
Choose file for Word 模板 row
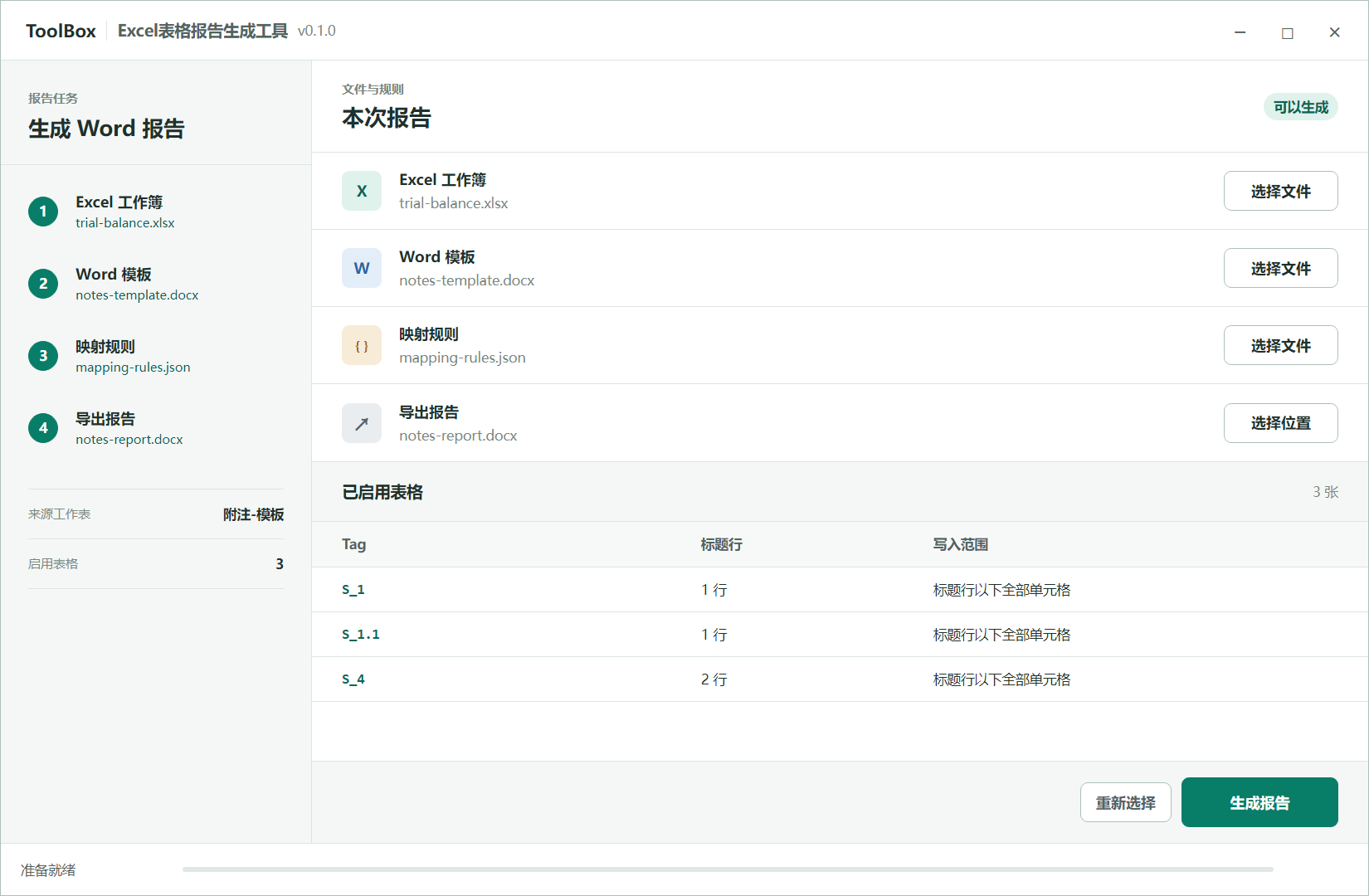(1280, 268)
